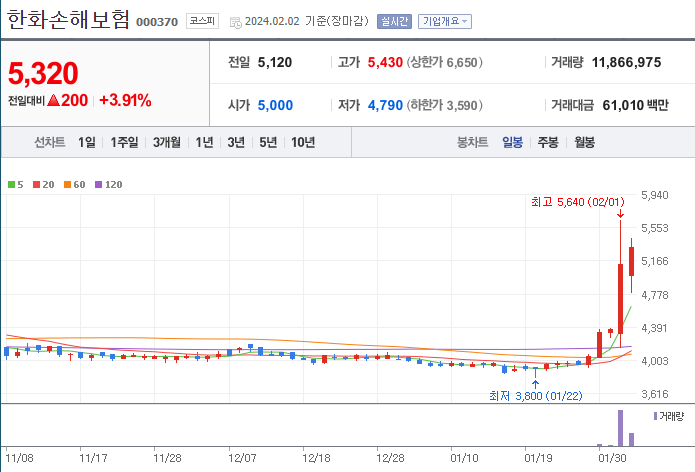Click the 12/07 date axis label

[242, 458]
